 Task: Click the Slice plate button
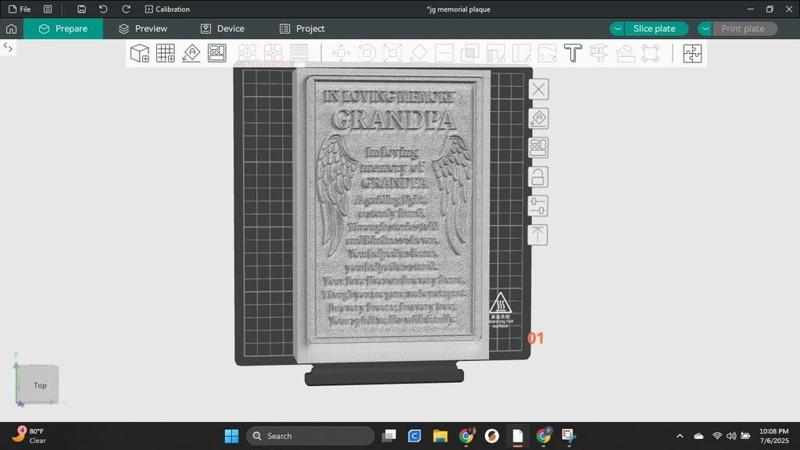tap(655, 29)
